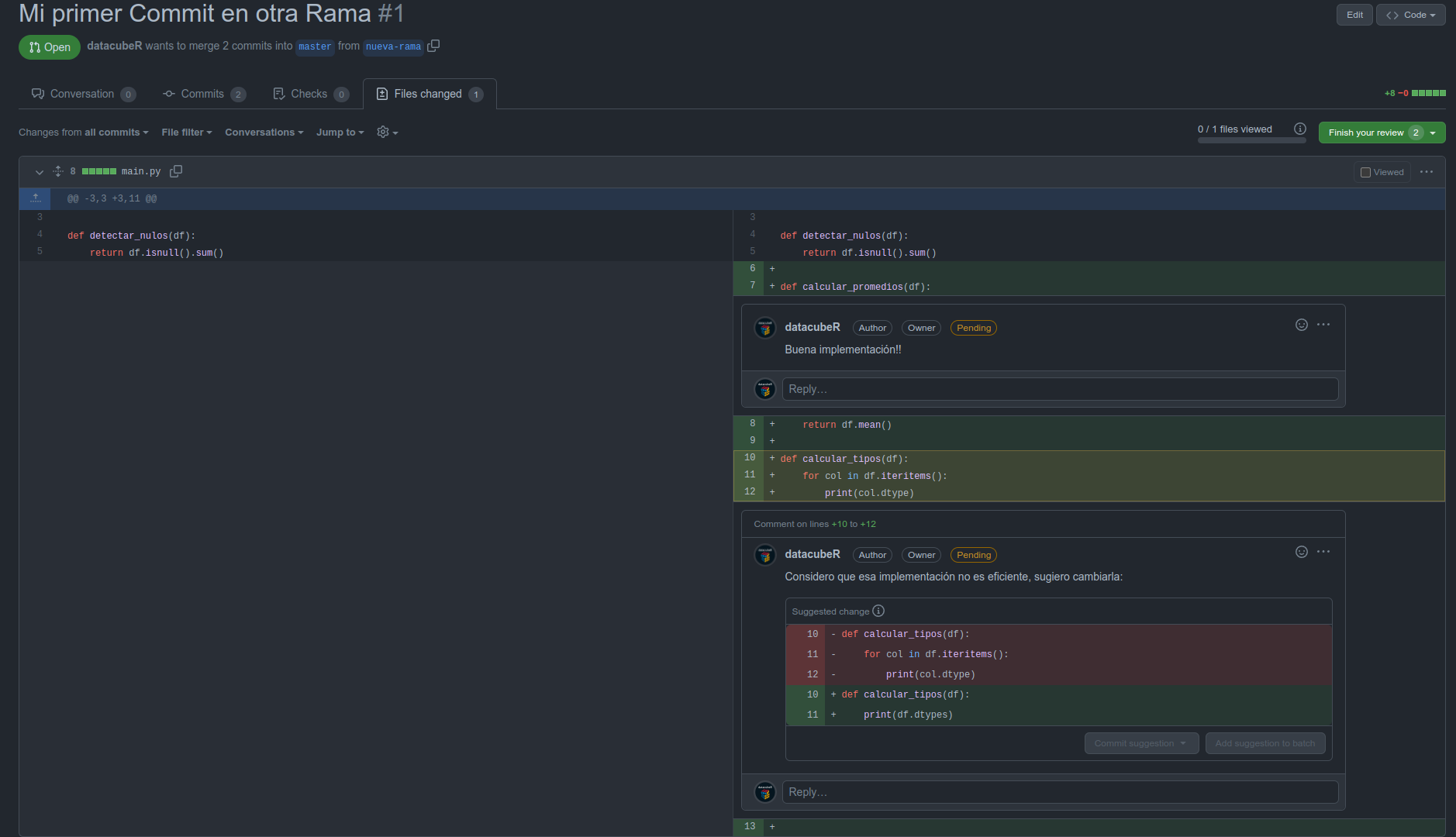Open the master branch link
1456x837 pixels.
coord(315,46)
